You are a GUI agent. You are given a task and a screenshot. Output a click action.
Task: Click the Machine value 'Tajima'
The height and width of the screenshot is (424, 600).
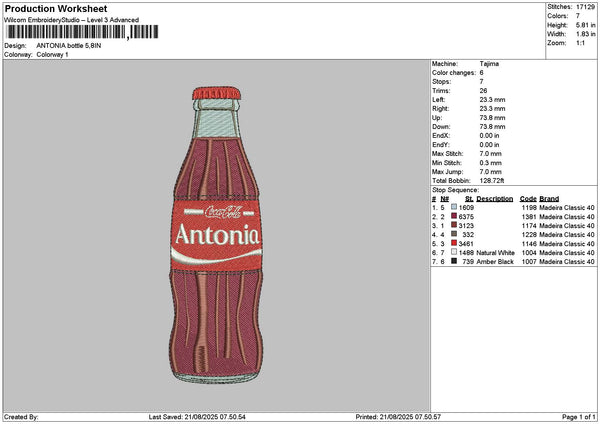[489, 64]
